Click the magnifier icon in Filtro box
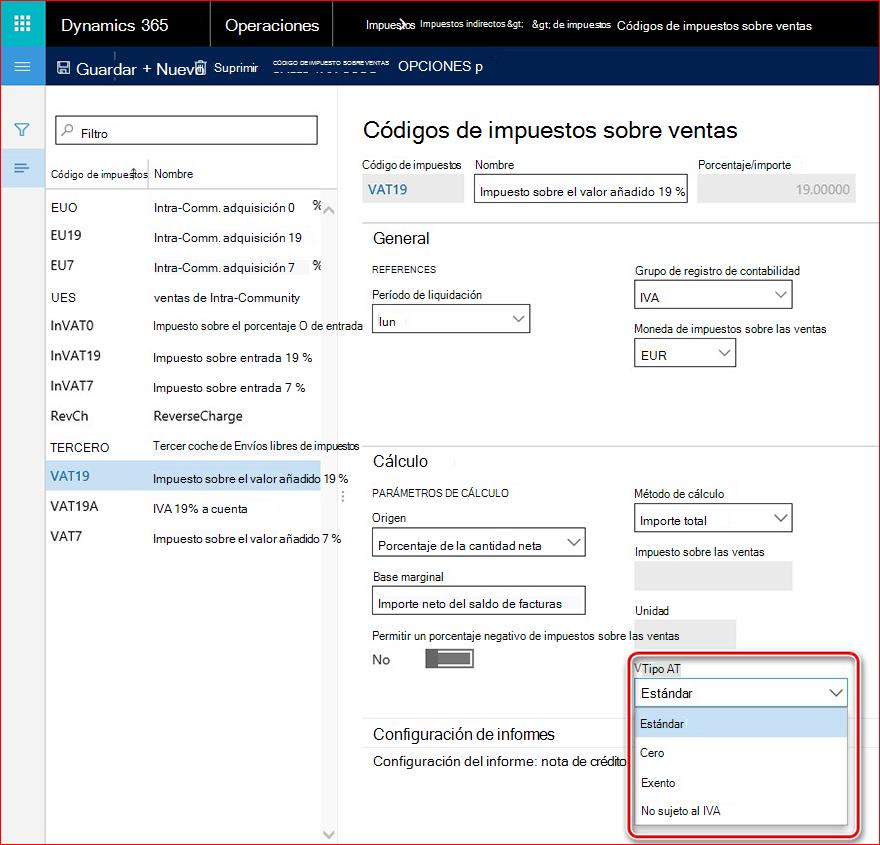The image size is (880, 845). [67, 130]
